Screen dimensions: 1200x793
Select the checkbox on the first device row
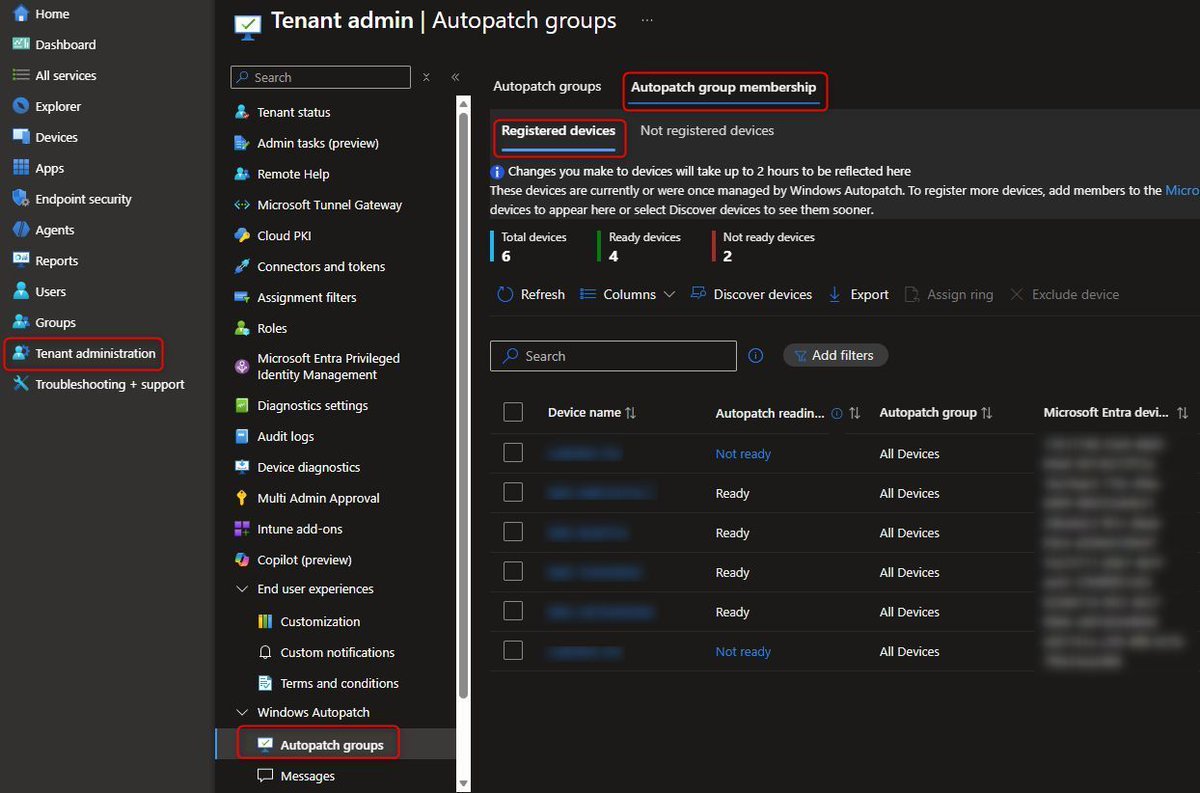tap(513, 452)
